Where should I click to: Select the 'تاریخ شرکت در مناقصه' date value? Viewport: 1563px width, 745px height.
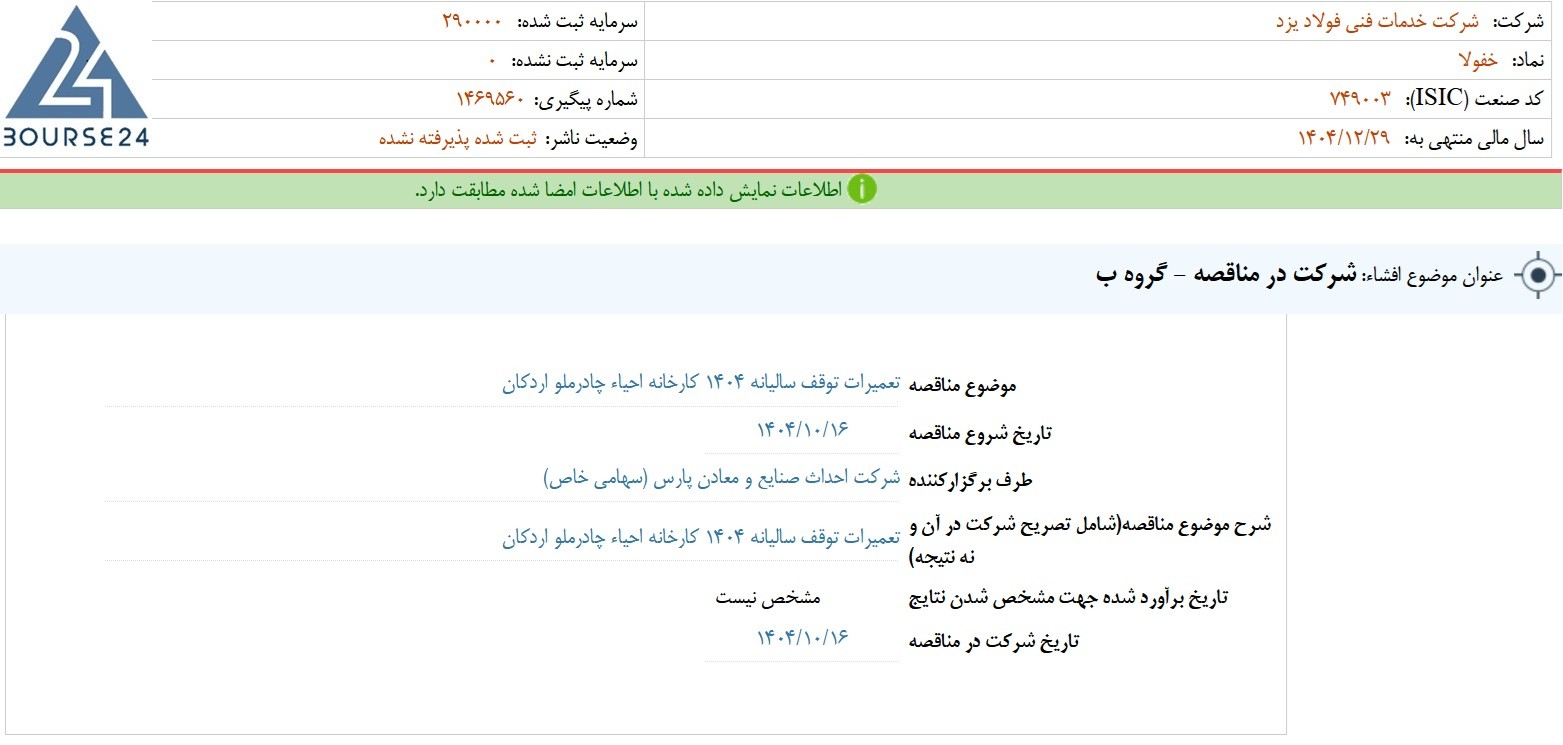tap(802, 637)
